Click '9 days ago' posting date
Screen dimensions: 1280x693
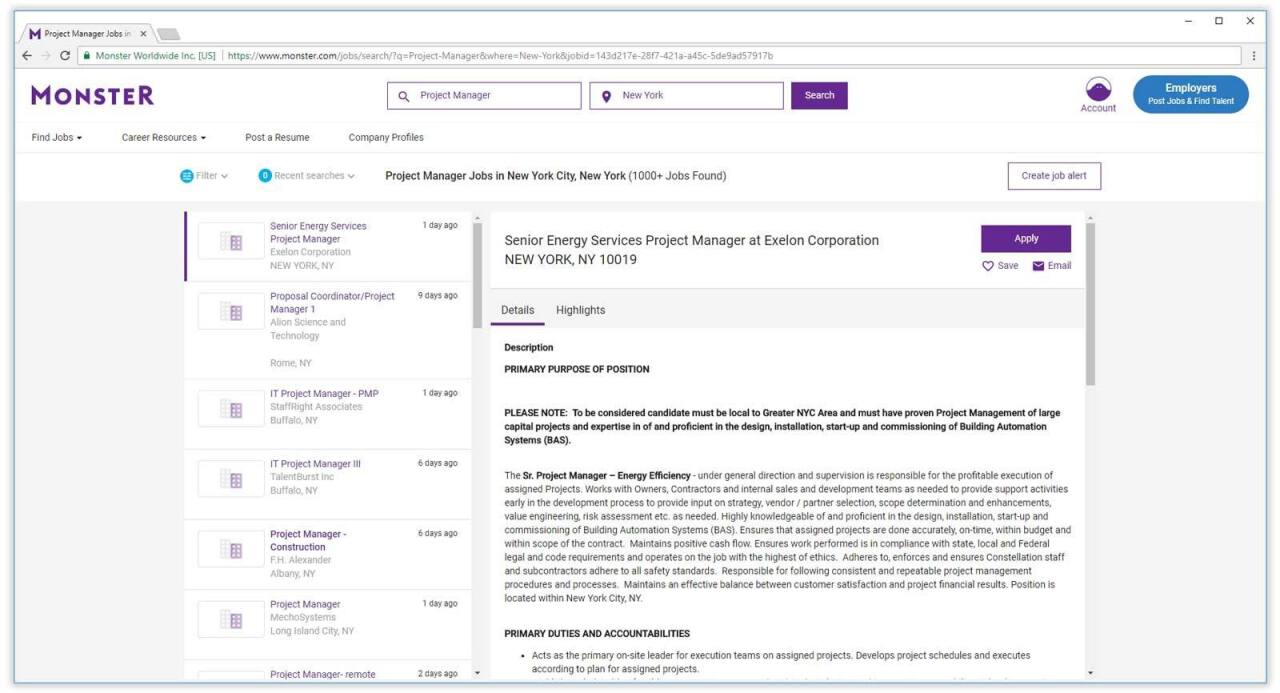click(438, 296)
